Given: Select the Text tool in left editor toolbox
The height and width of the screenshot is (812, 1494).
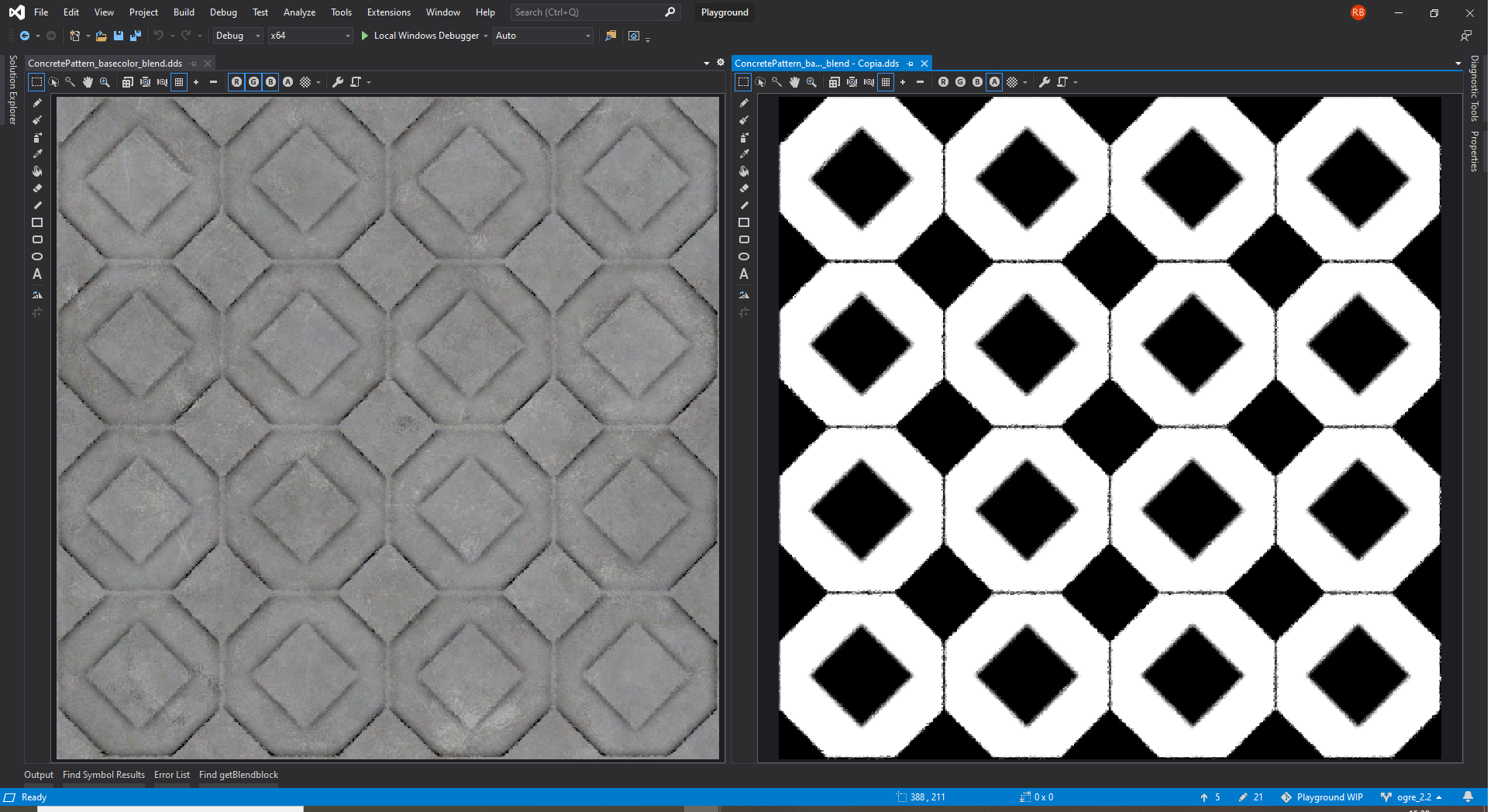Looking at the screenshot, I should [x=37, y=274].
